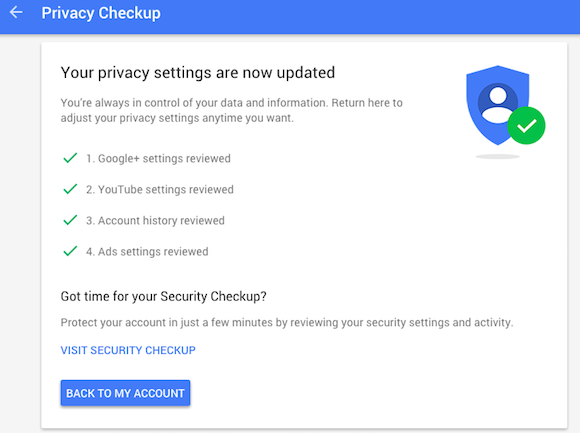
Task: Click the Privacy Checkup header title
Action: coord(101,13)
